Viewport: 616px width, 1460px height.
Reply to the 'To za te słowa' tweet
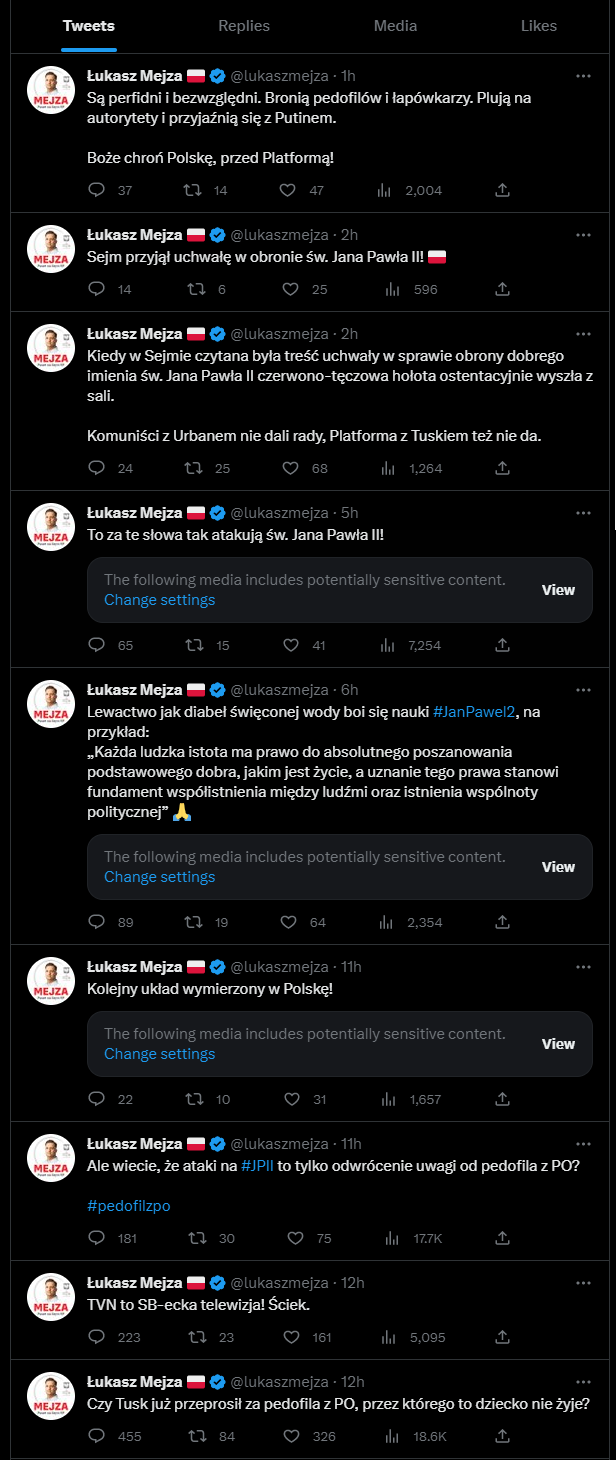tap(97, 645)
